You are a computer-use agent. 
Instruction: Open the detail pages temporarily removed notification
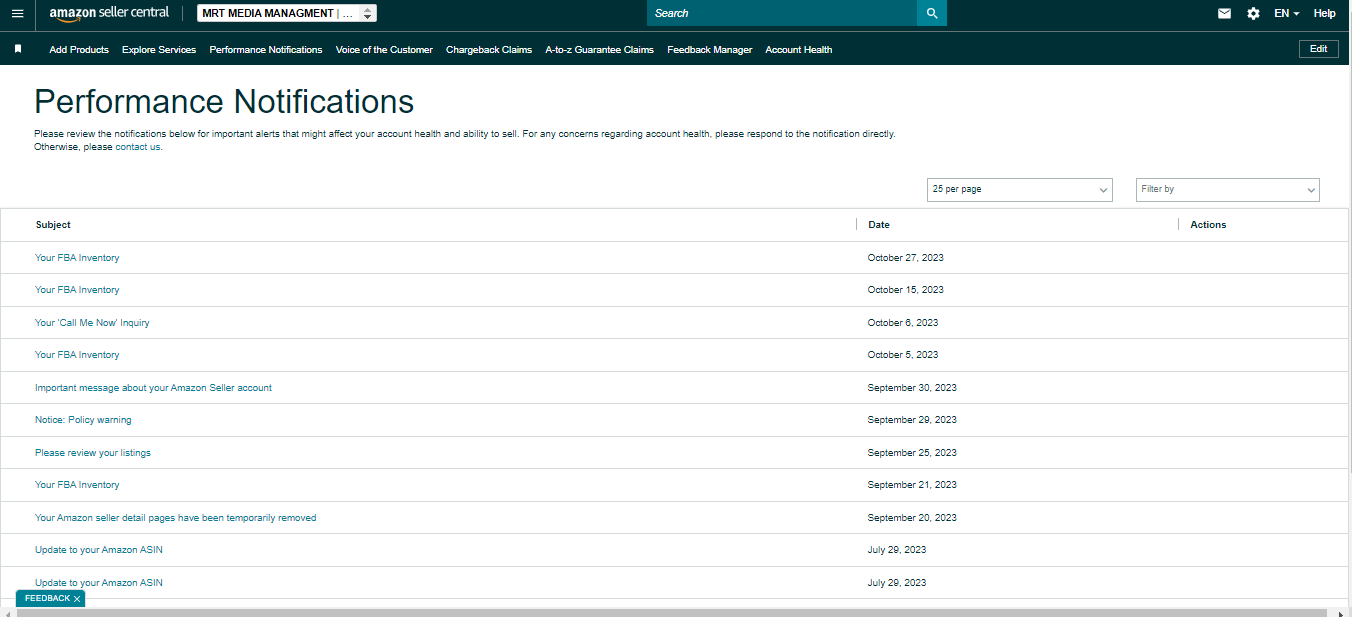coord(175,518)
